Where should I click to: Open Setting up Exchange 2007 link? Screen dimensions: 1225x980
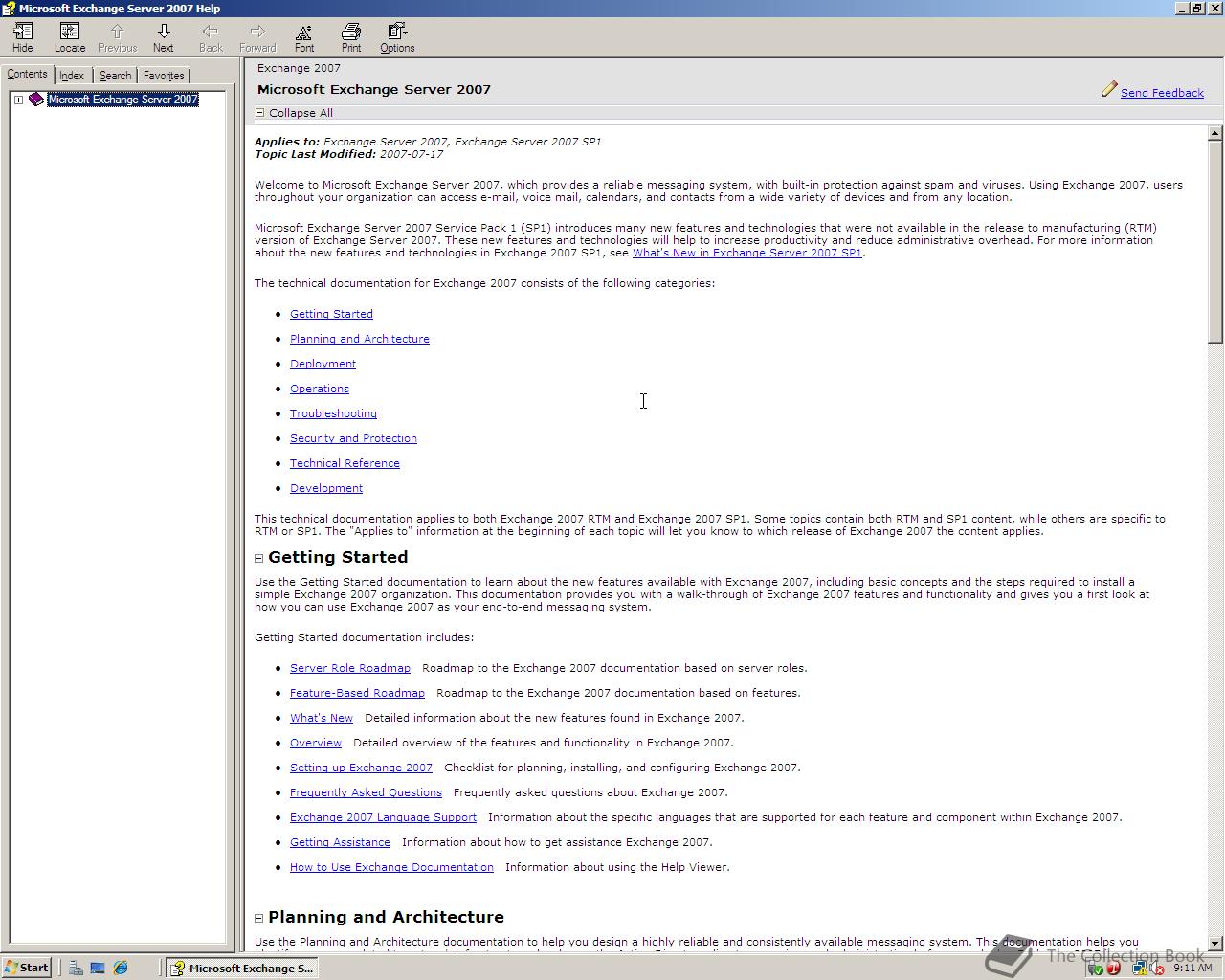[361, 768]
